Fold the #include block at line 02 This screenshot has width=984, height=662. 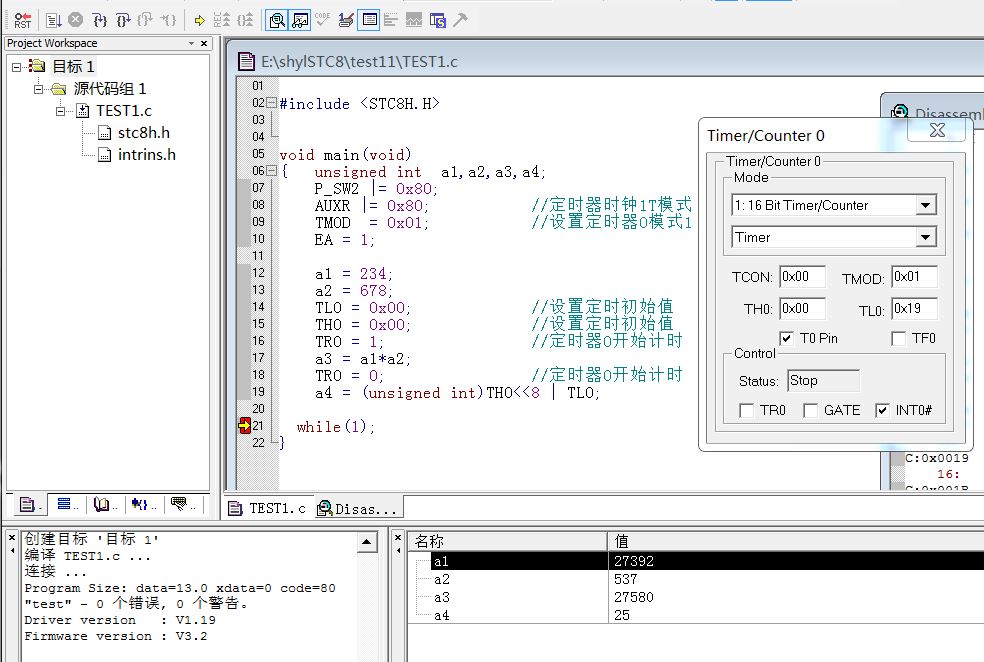271,102
